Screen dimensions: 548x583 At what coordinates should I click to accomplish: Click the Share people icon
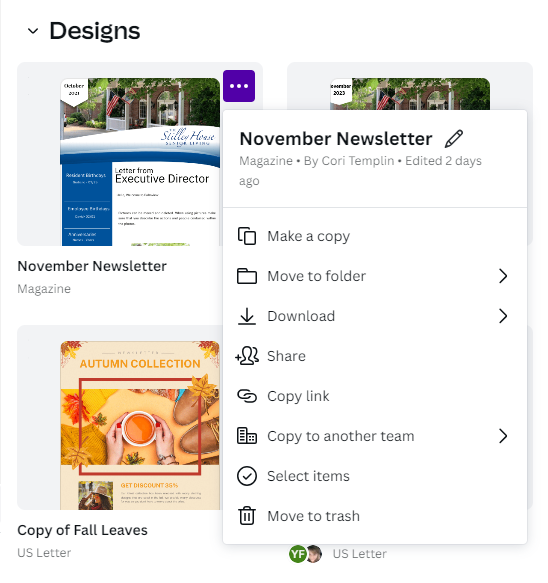tap(247, 356)
